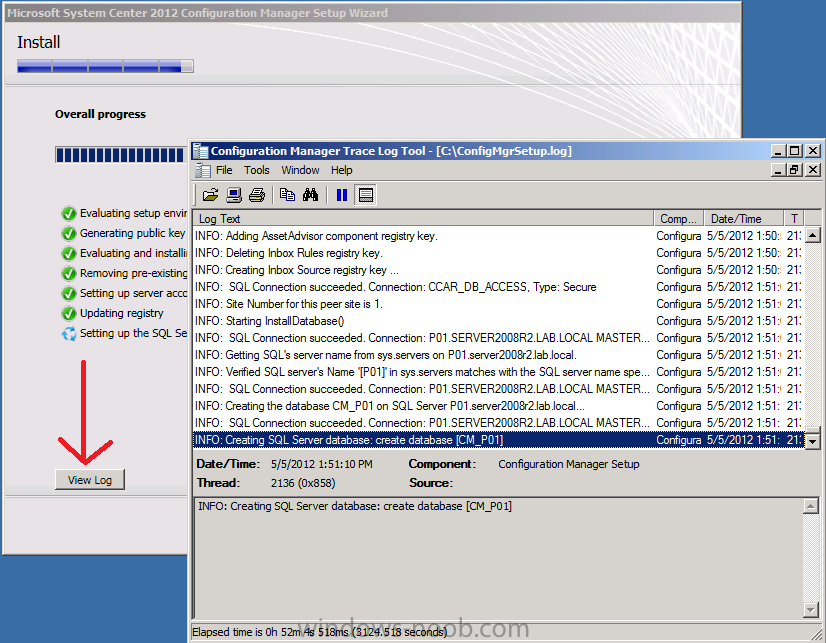Click the details pane scroll down arrow
This screenshot has width=826, height=643.
click(811, 610)
